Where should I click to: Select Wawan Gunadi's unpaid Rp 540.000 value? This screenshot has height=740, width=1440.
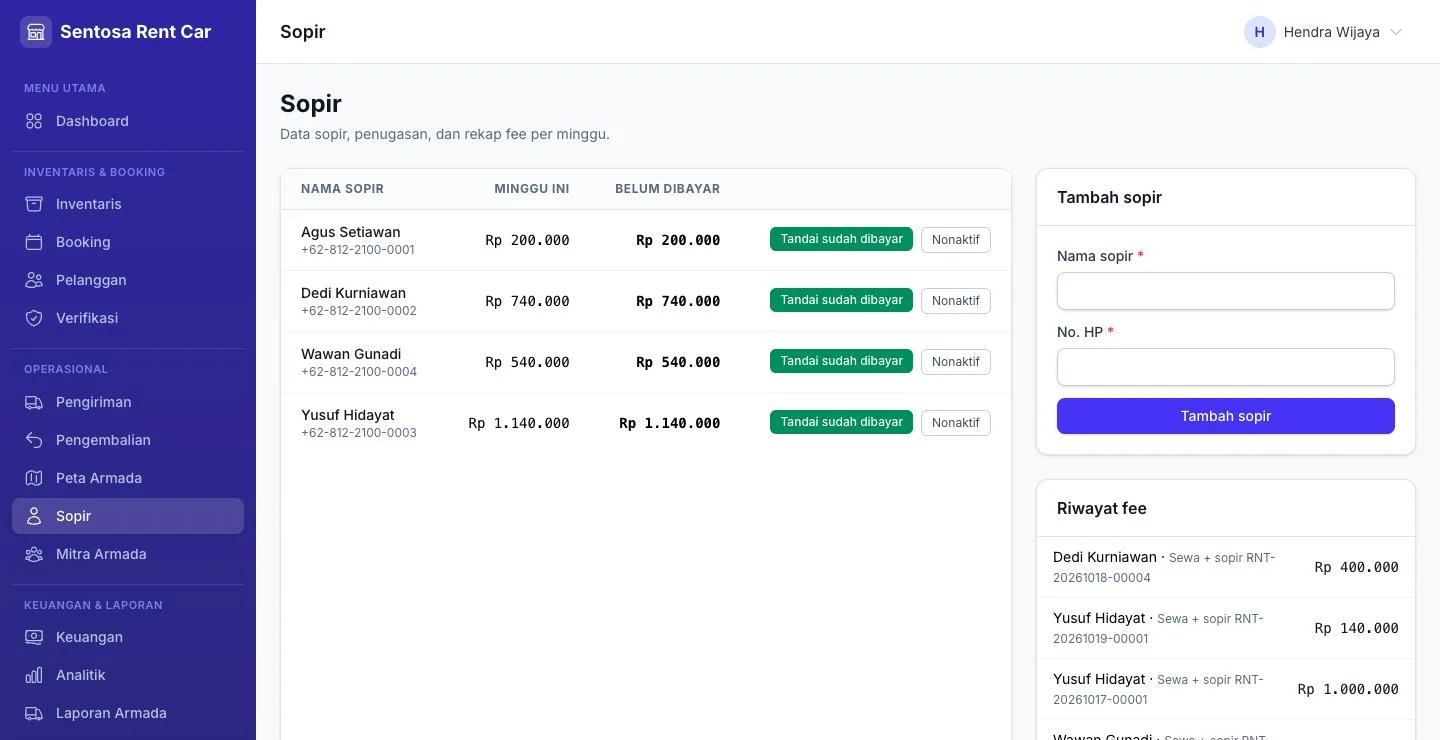(678, 362)
